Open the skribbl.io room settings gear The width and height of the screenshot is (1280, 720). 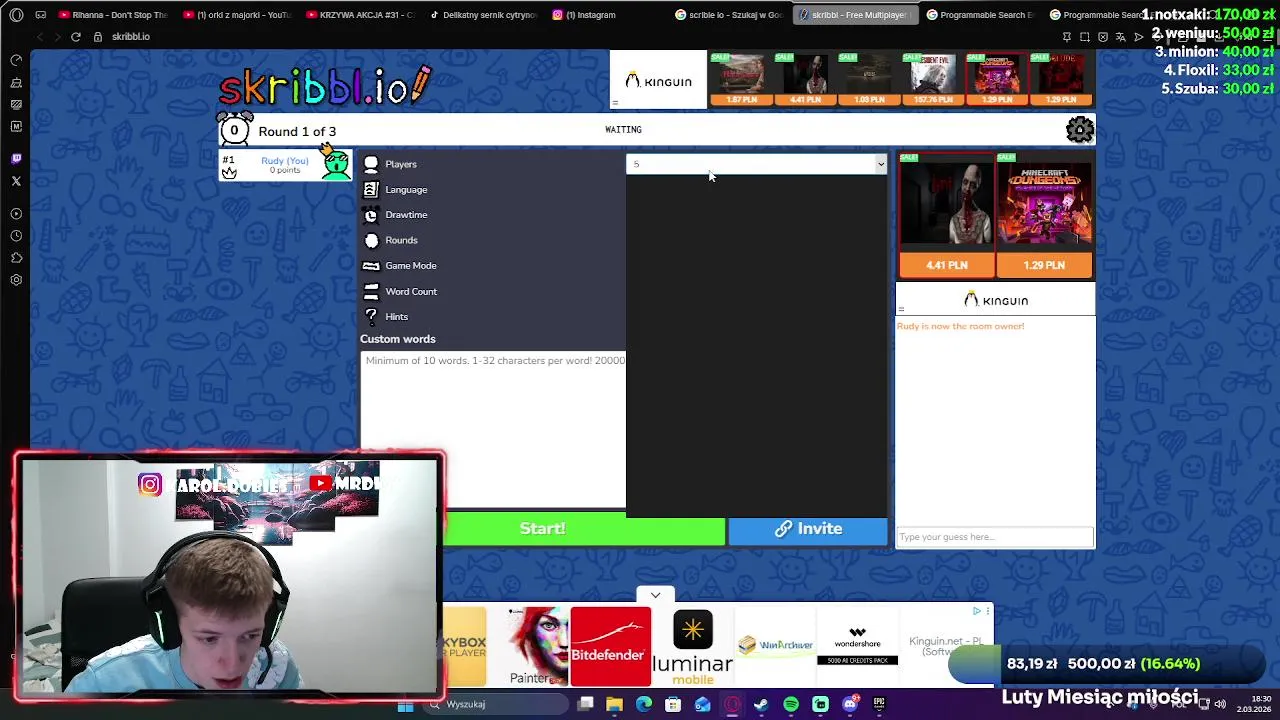[x=1080, y=130]
